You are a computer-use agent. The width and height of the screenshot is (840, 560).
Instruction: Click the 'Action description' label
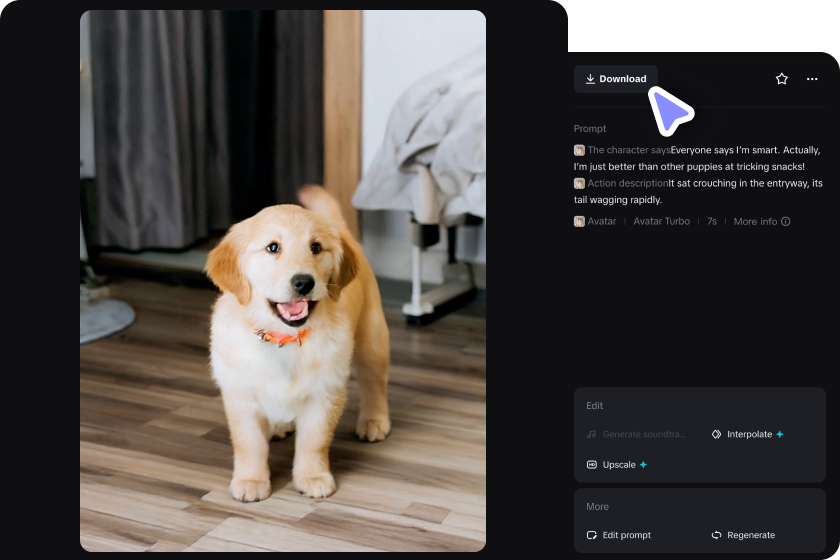pos(628,183)
